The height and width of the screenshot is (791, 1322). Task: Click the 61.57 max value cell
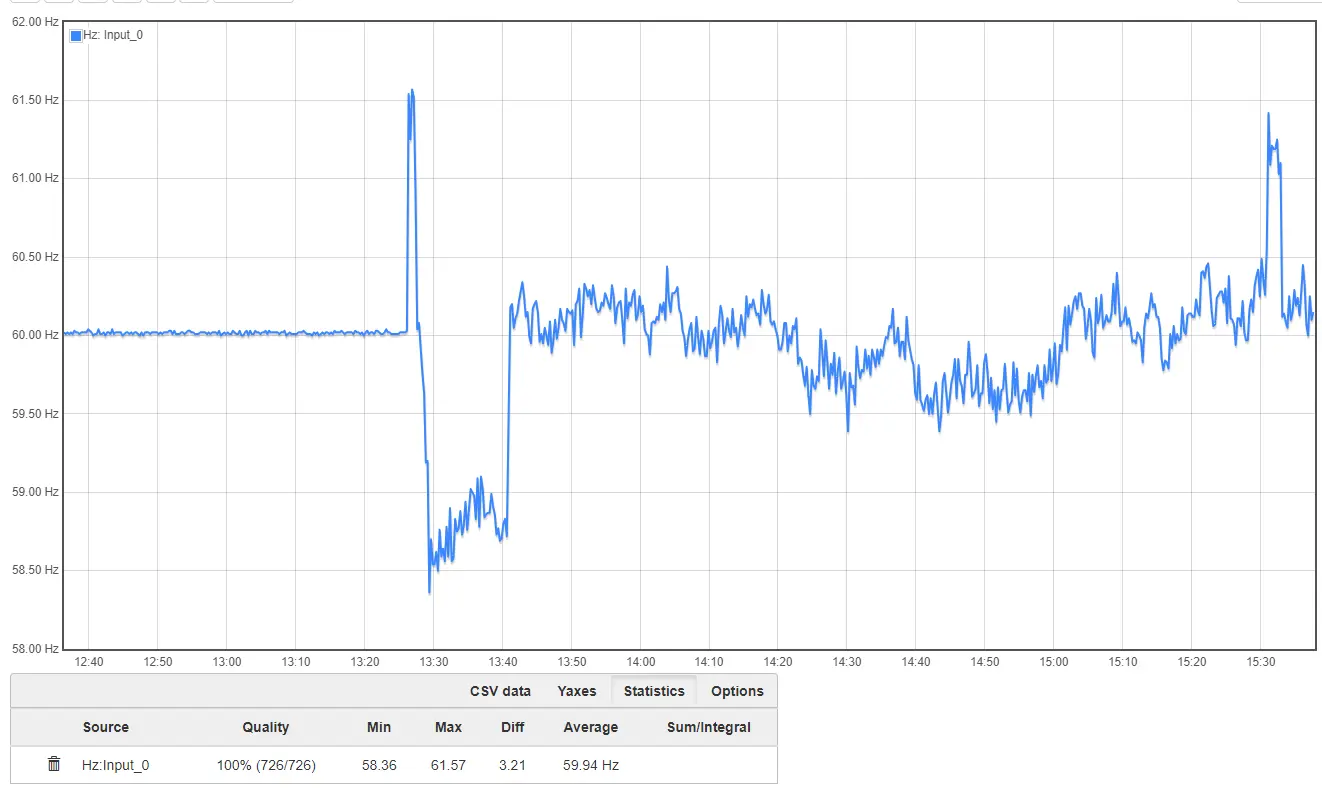click(x=448, y=765)
